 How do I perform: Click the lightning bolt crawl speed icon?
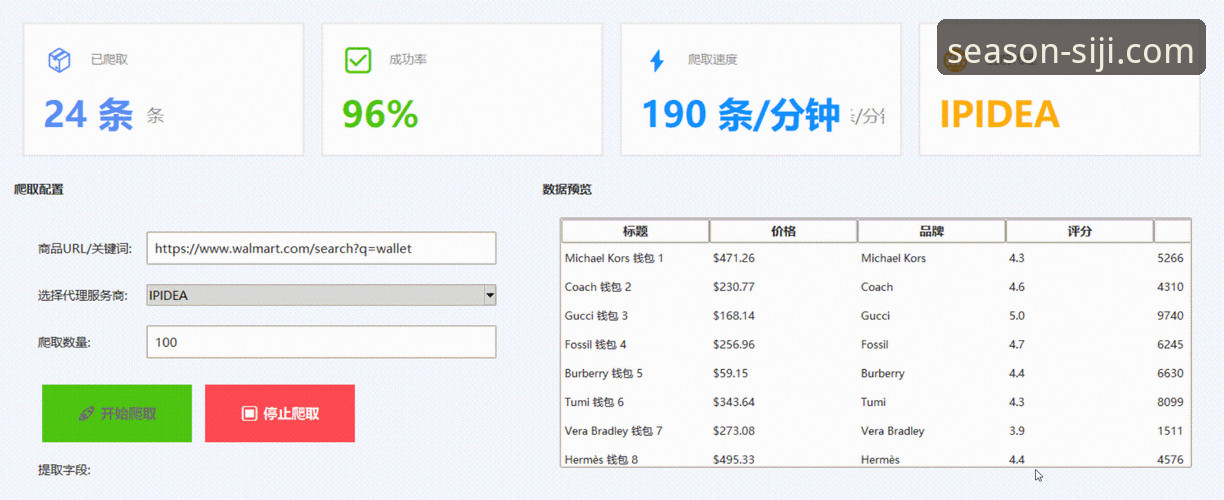click(x=656, y=60)
